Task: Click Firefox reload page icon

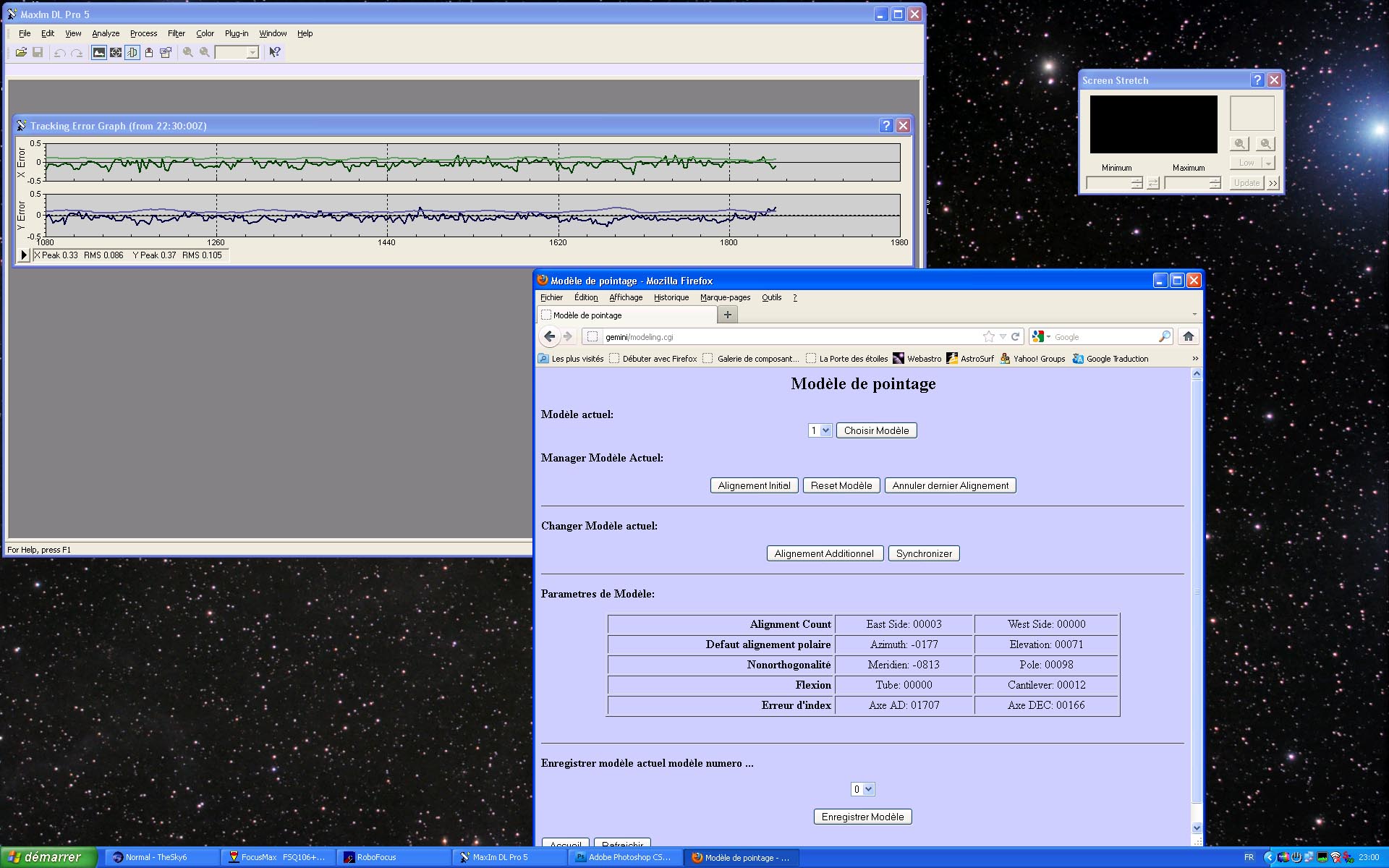Action: coord(1016,336)
